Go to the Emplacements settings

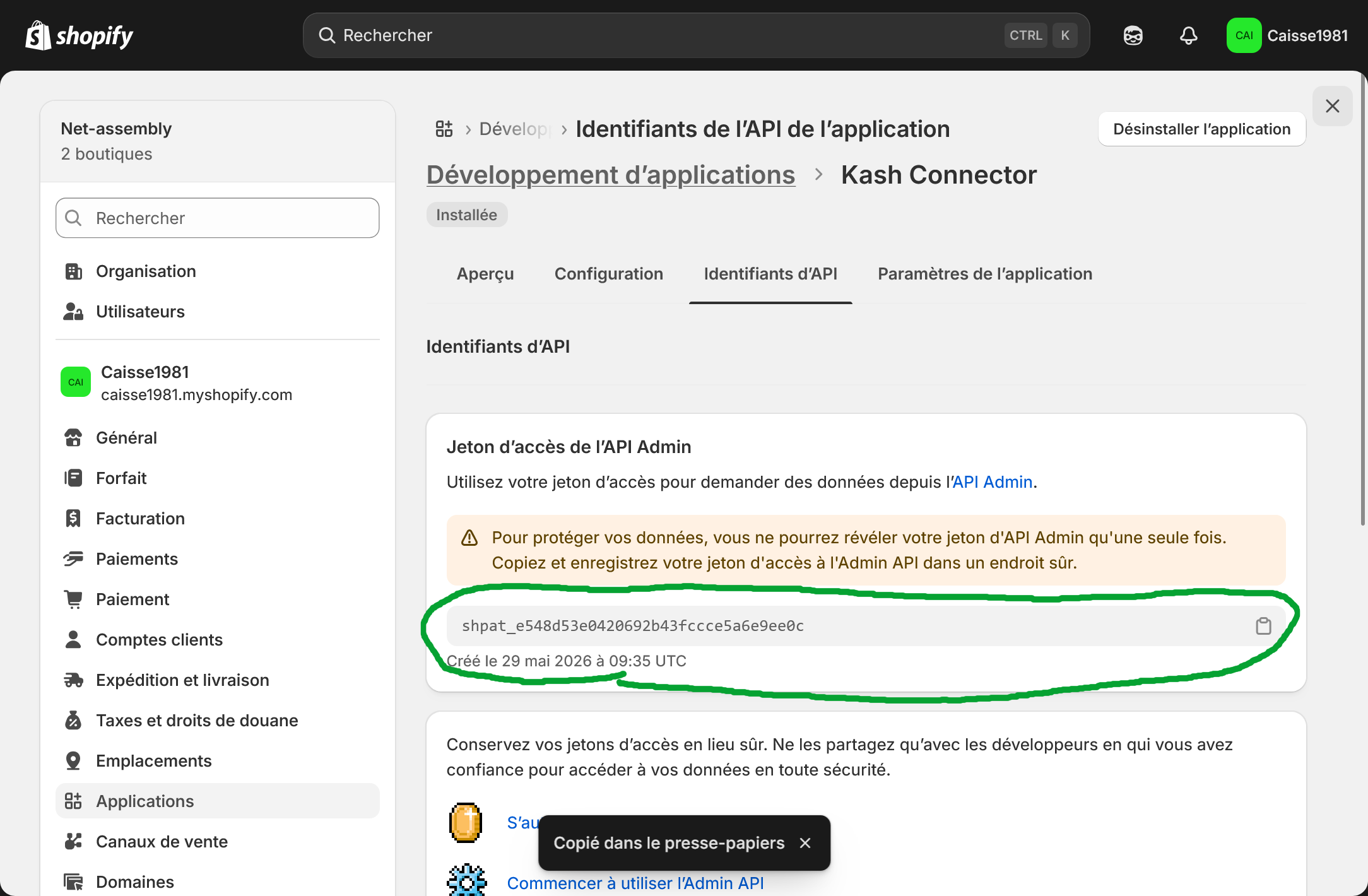click(x=218, y=761)
